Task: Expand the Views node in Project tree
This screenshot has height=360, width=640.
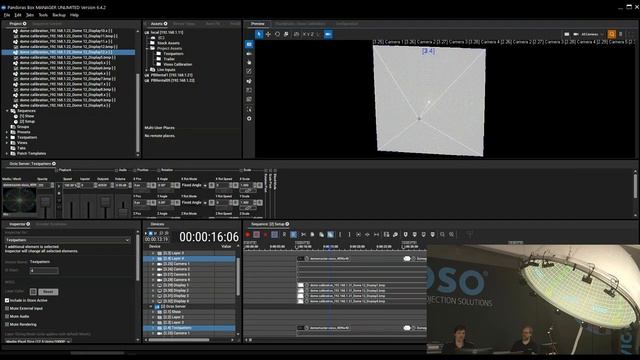Action: pyautogui.click(x=7, y=143)
